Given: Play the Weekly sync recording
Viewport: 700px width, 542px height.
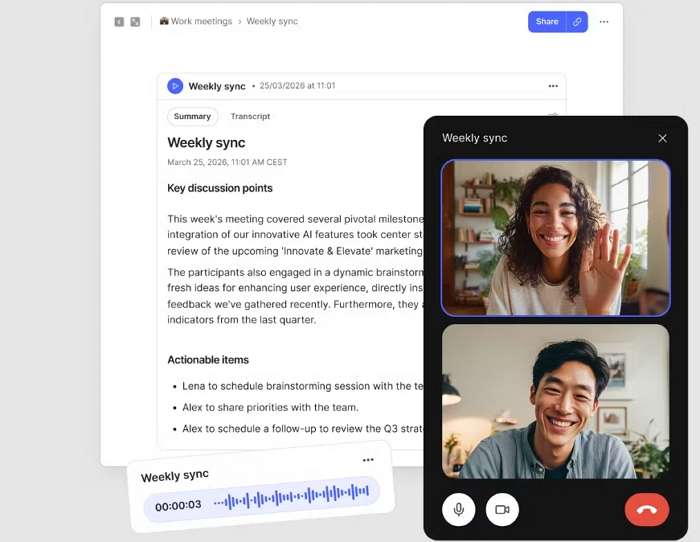Looking at the screenshot, I should (175, 86).
